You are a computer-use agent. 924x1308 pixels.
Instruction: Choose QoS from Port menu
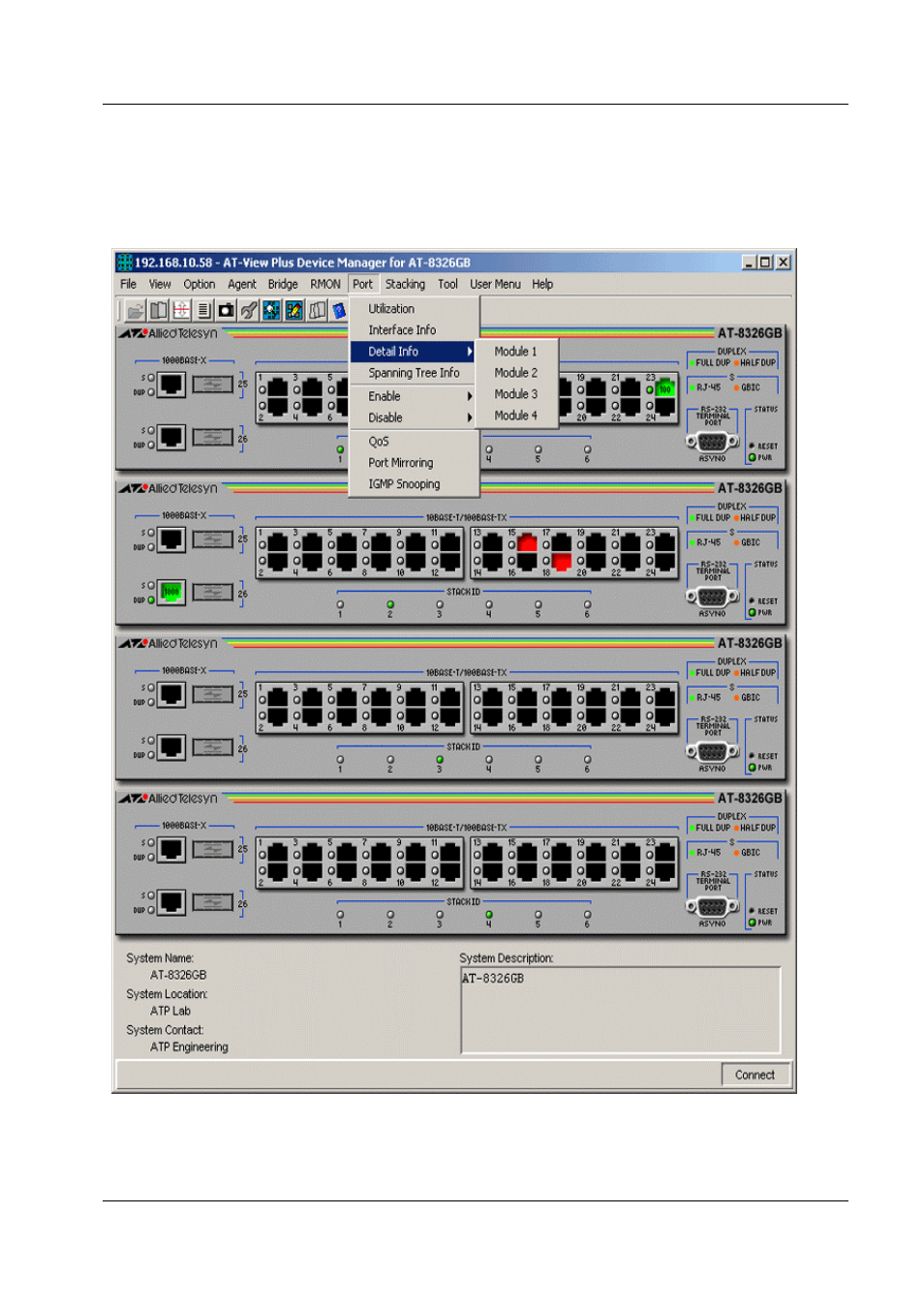coord(415,442)
